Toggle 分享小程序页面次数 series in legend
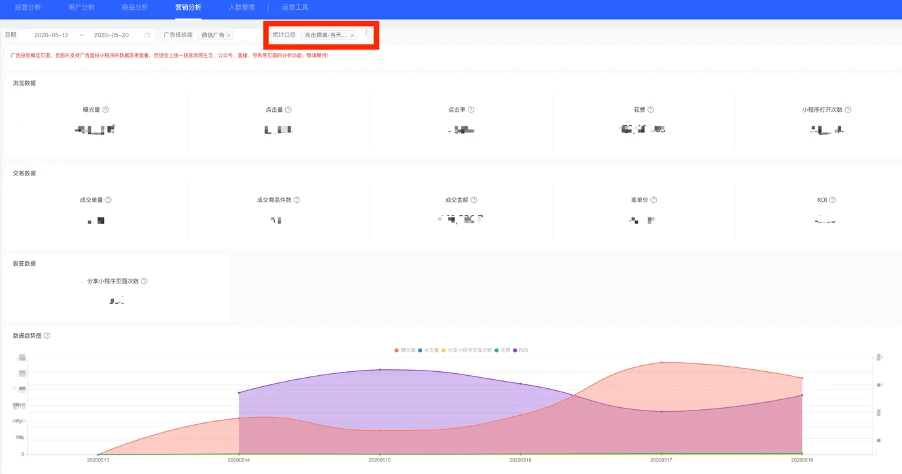This screenshot has width=902, height=474. click(467, 350)
